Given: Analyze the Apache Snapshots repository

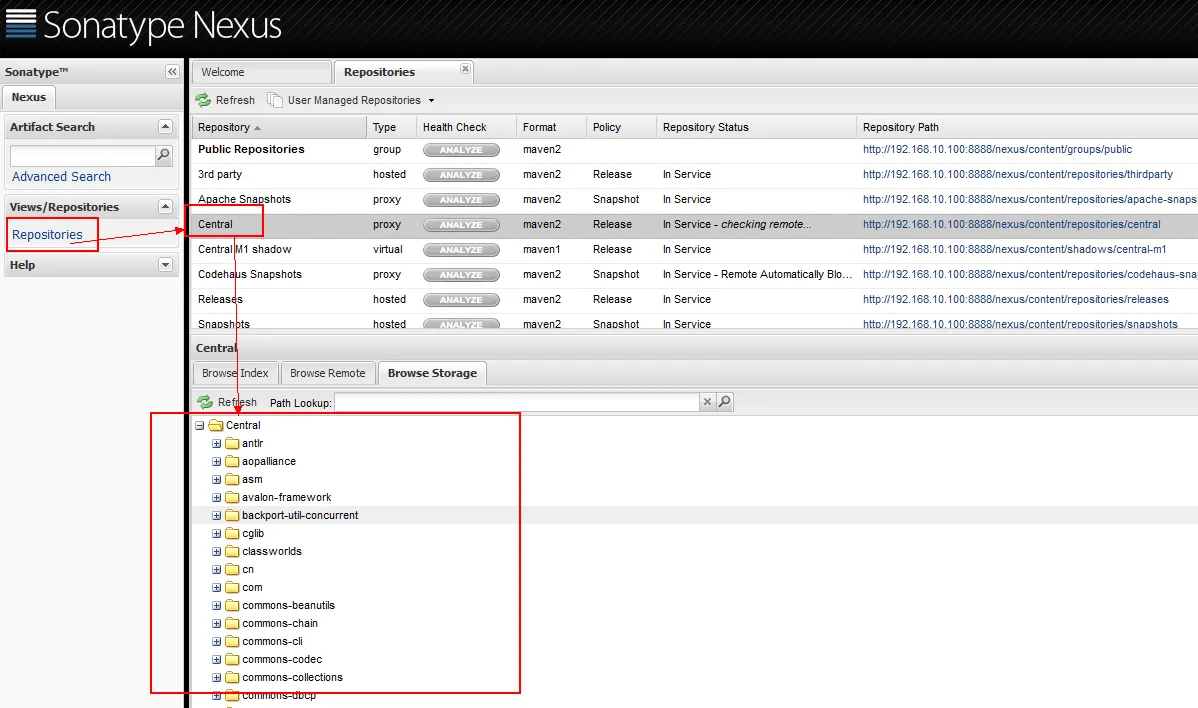Looking at the screenshot, I should click(461, 200).
